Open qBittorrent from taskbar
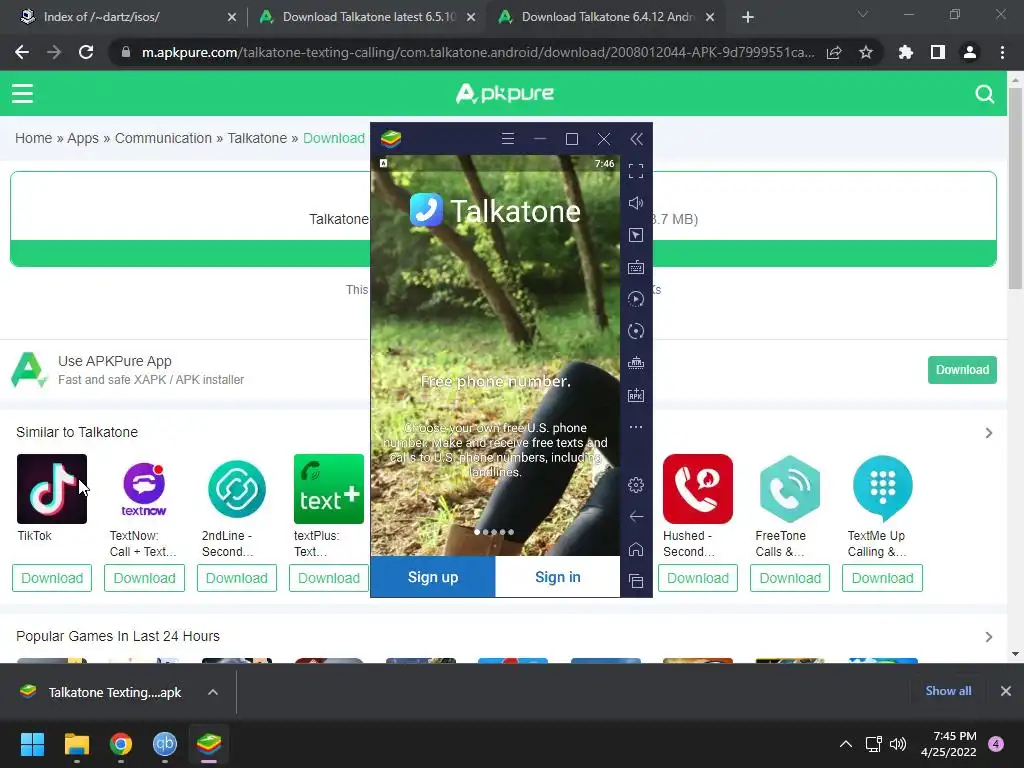Viewport: 1024px width, 768px height. coord(165,744)
